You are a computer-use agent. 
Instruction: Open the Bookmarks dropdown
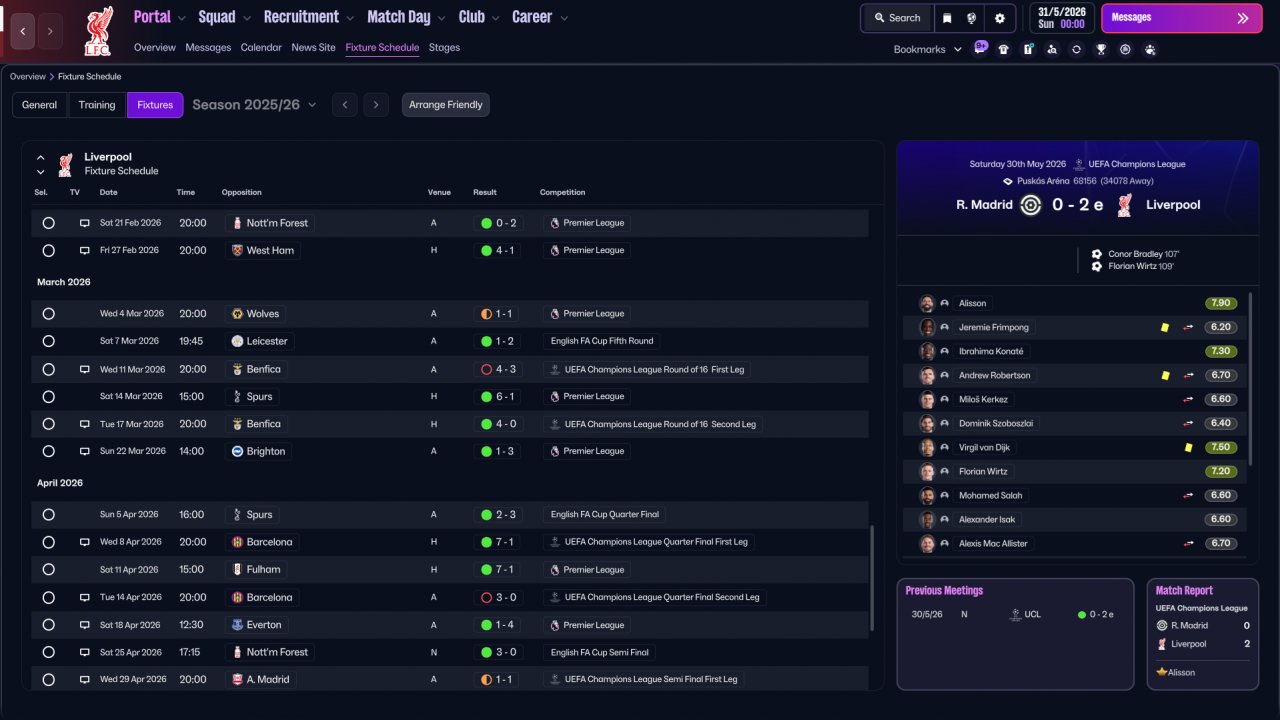click(928, 49)
